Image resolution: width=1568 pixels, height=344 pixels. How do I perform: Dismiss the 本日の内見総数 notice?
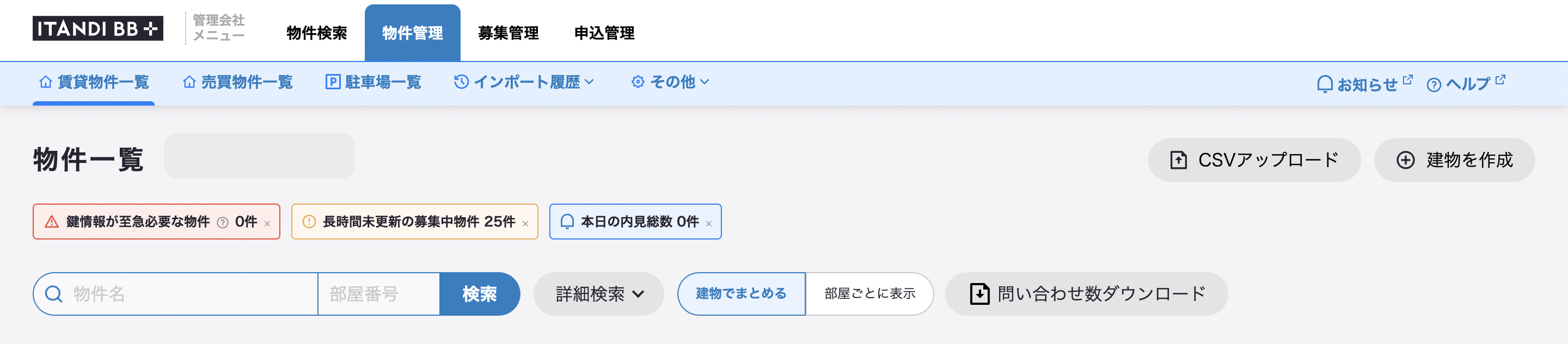(708, 224)
